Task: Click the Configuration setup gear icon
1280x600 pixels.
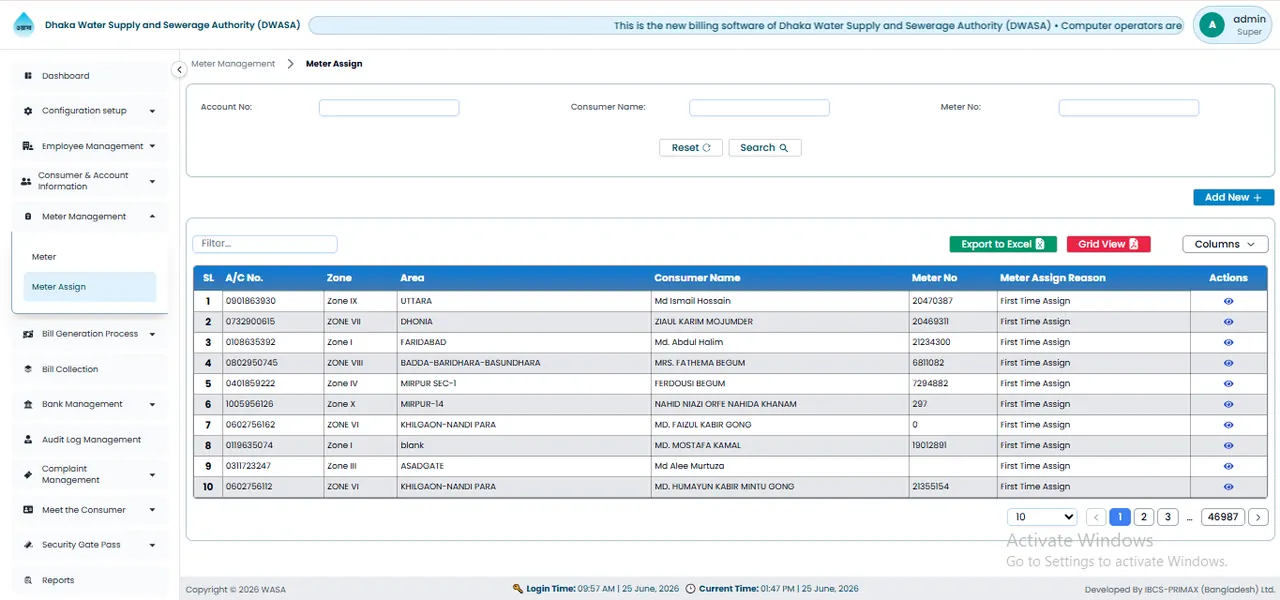Action: coord(28,111)
